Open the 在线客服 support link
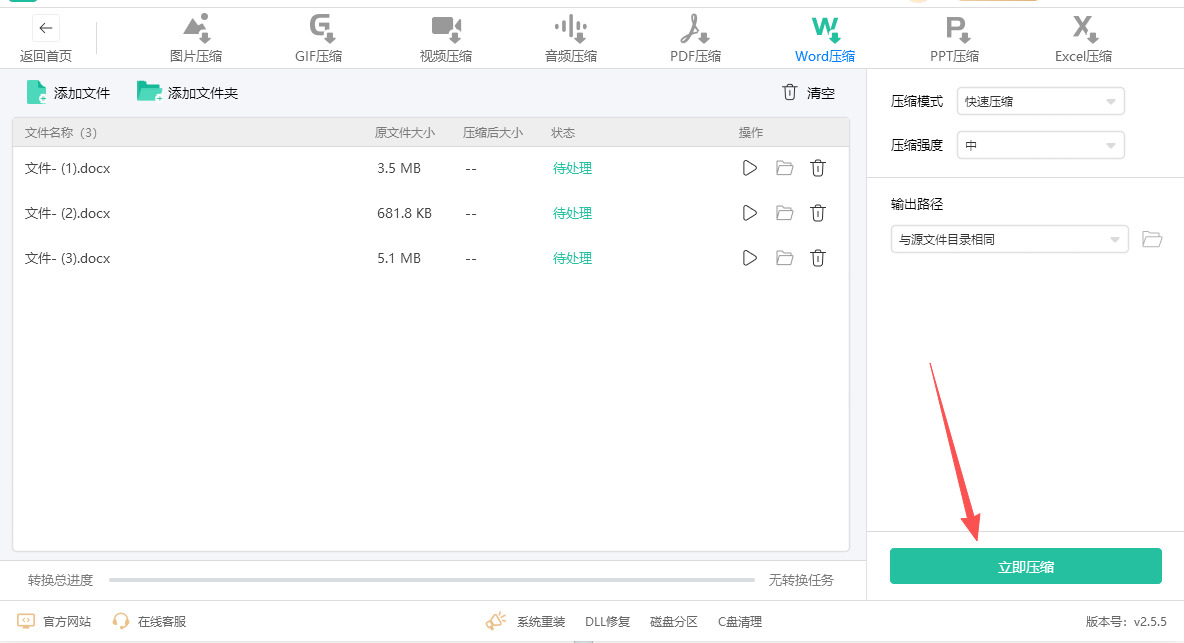Screen dimensions: 1184x643 pos(150,621)
